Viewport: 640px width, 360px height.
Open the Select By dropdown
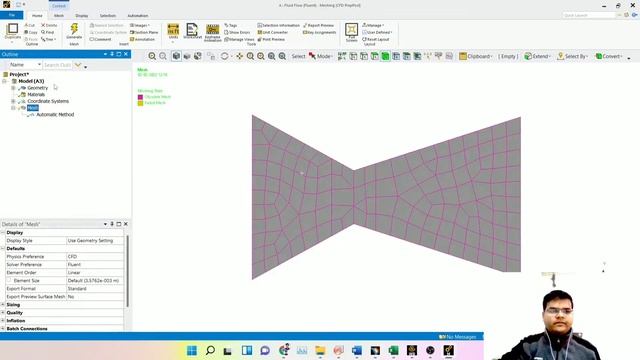click(x=572, y=56)
